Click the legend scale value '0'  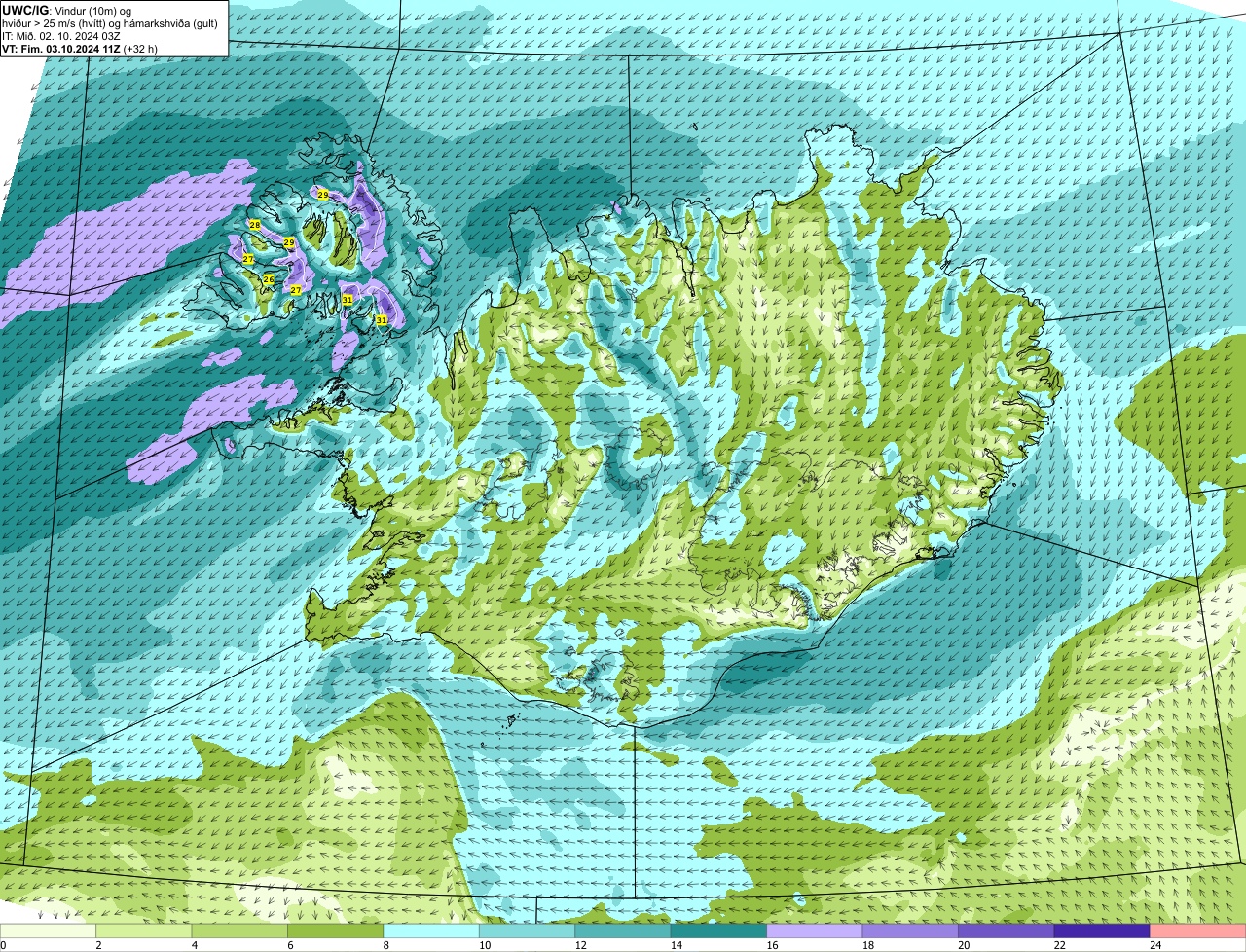[x=3, y=945]
